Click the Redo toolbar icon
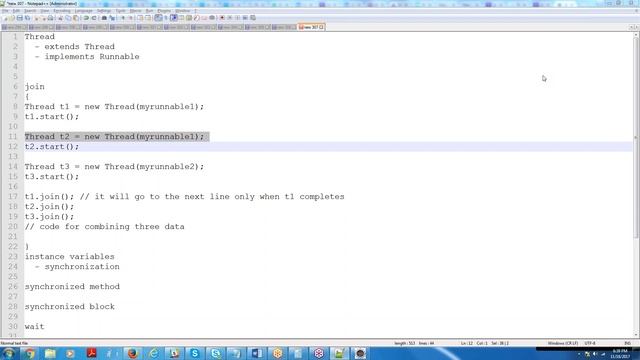The width and height of the screenshot is (640, 360). click(x=94, y=18)
